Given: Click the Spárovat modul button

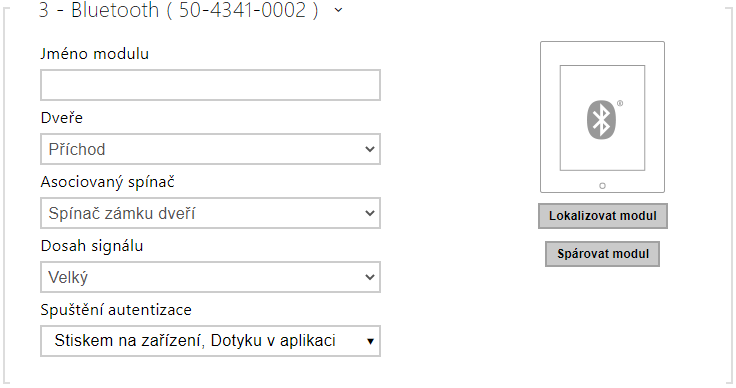Looking at the screenshot, I should (x=603, y=254).
